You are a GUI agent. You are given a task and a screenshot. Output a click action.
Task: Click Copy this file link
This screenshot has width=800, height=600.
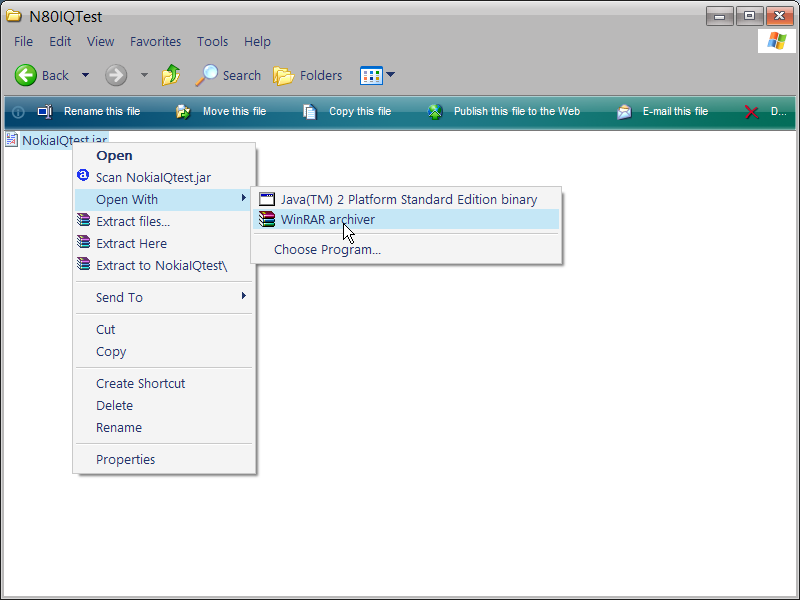click(360, 111)
